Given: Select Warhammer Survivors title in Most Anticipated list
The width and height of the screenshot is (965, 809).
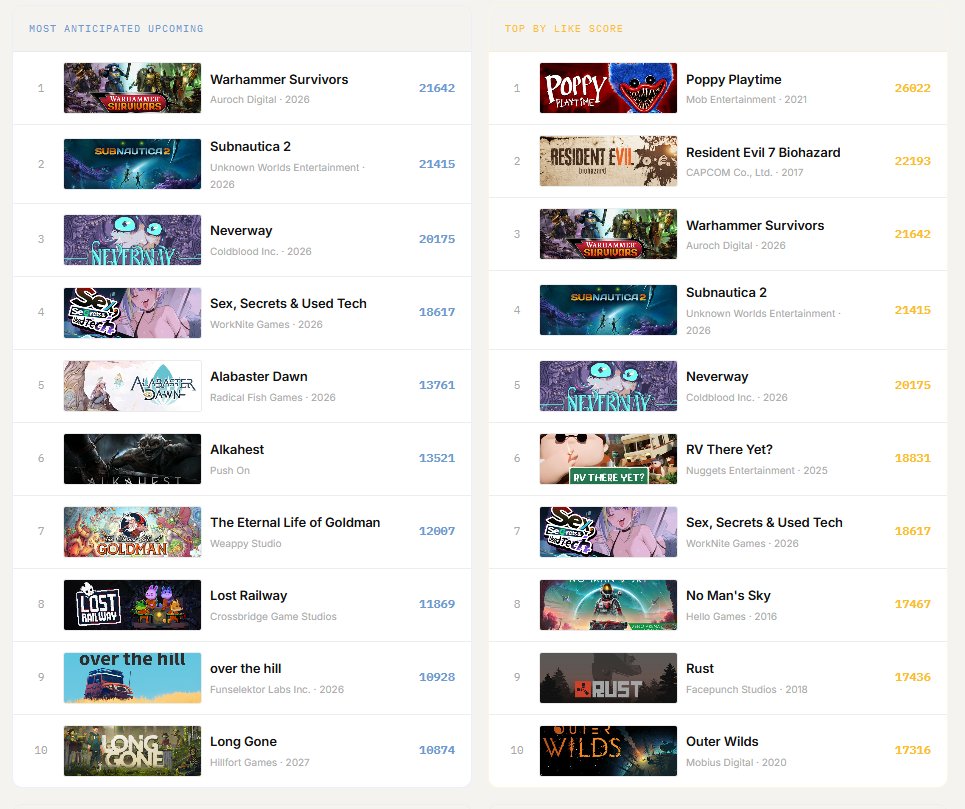Looking at the screenshot, I should coord(279,79).
